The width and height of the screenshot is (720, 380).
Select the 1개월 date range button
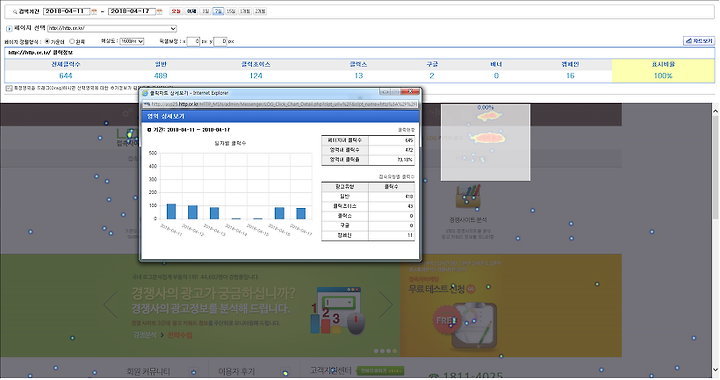click(x=245, y=11)
